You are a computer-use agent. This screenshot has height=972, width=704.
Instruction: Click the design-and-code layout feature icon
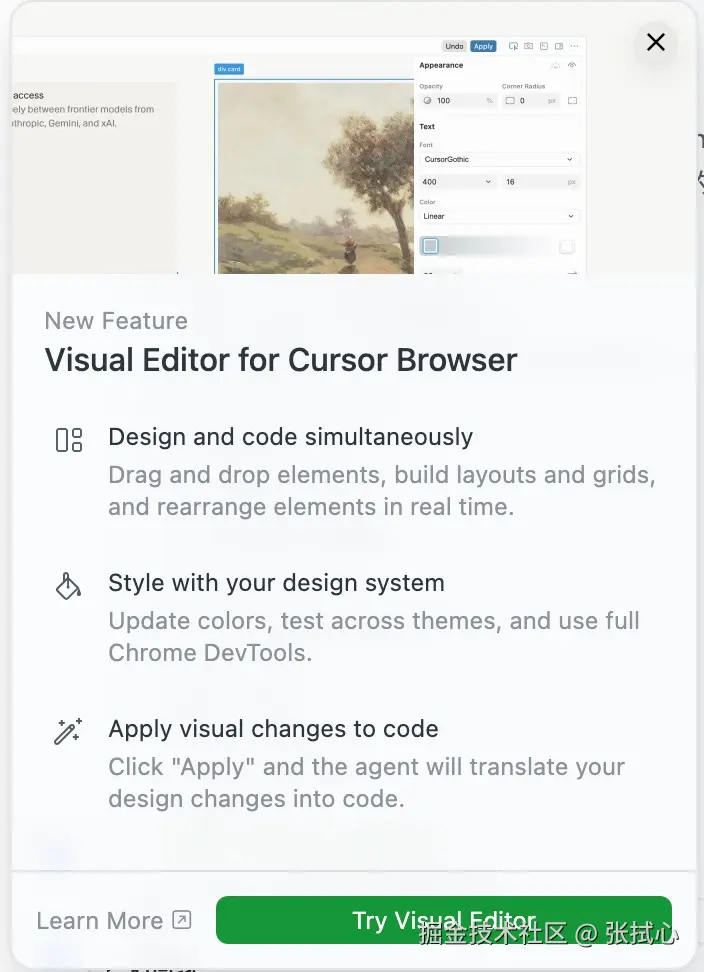(x=67, y=438)
